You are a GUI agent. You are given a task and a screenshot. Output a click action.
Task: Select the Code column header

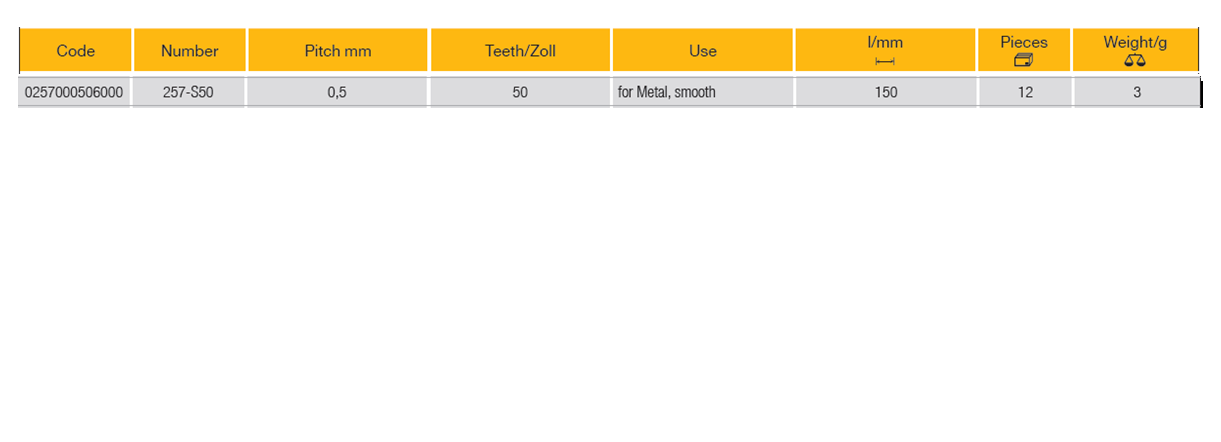click(75, 51)
